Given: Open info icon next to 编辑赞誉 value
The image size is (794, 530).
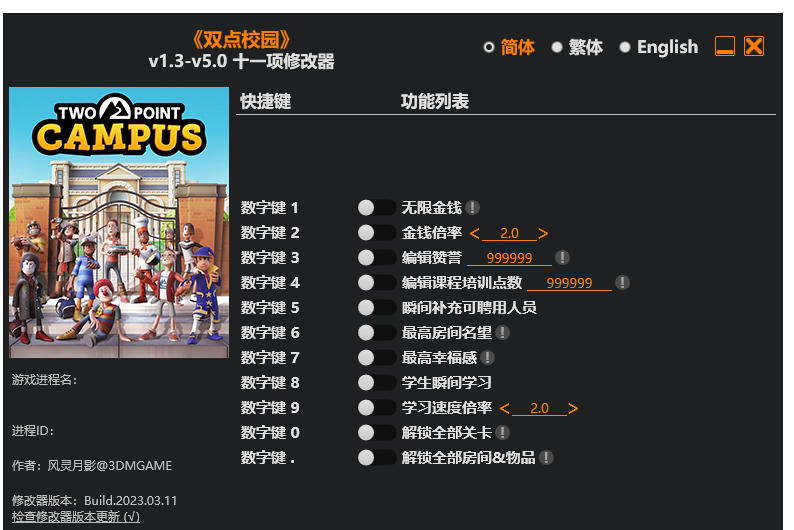Looking at the screenshot, I should click(x=562, y=258).
